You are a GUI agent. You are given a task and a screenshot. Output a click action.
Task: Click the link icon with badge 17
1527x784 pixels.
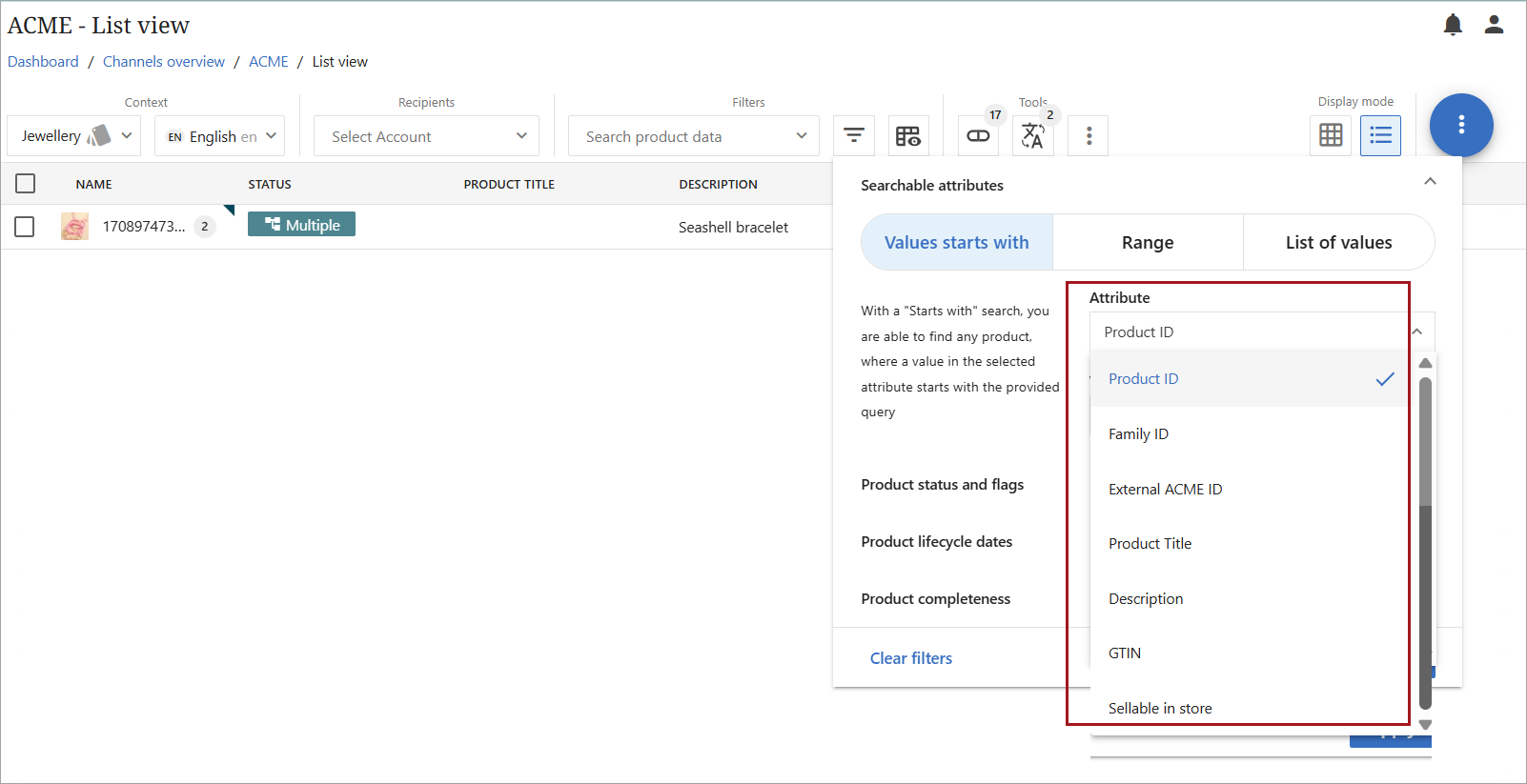979,136
